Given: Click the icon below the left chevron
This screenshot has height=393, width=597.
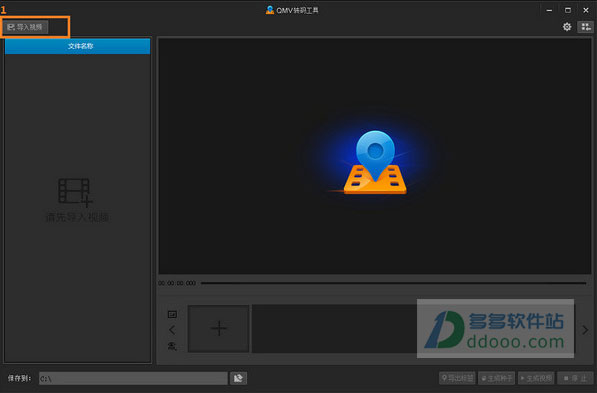Looking at the screenshot, I should coord(172,346).
